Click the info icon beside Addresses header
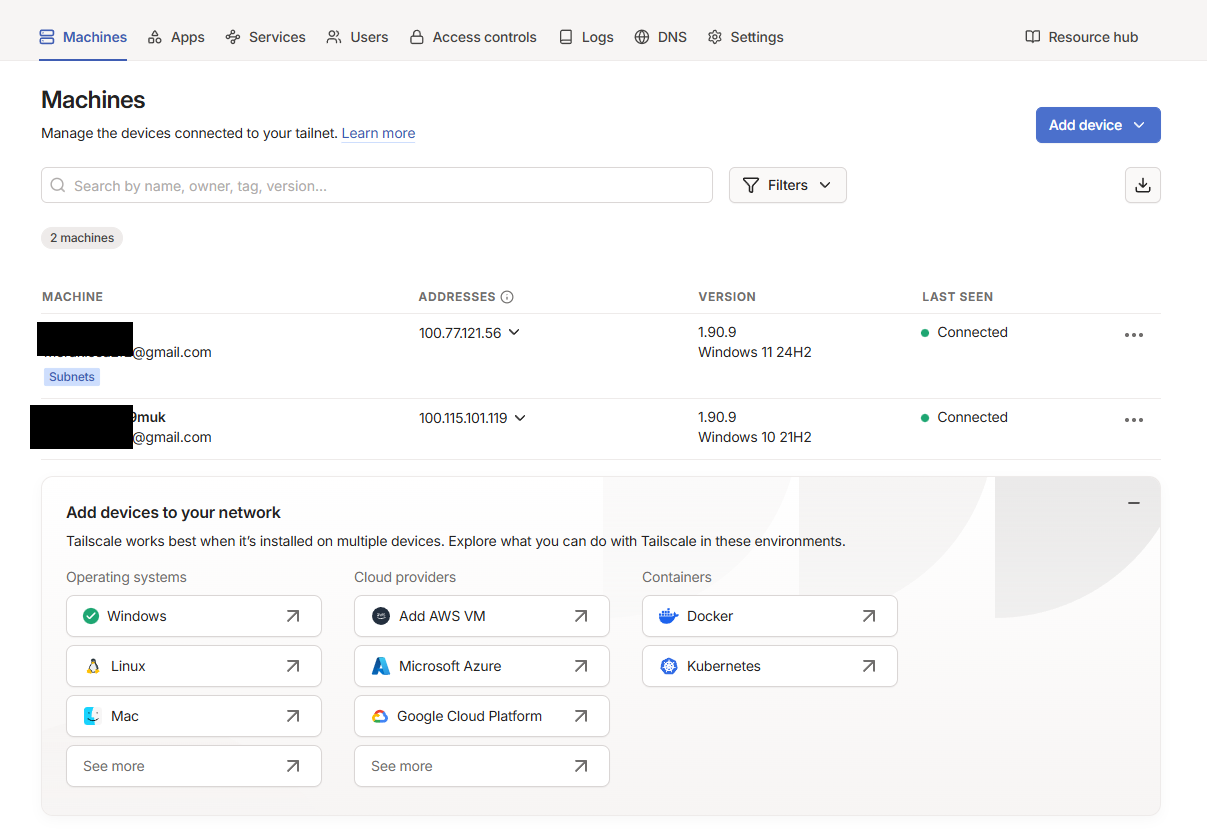 [x=507, y=297]
